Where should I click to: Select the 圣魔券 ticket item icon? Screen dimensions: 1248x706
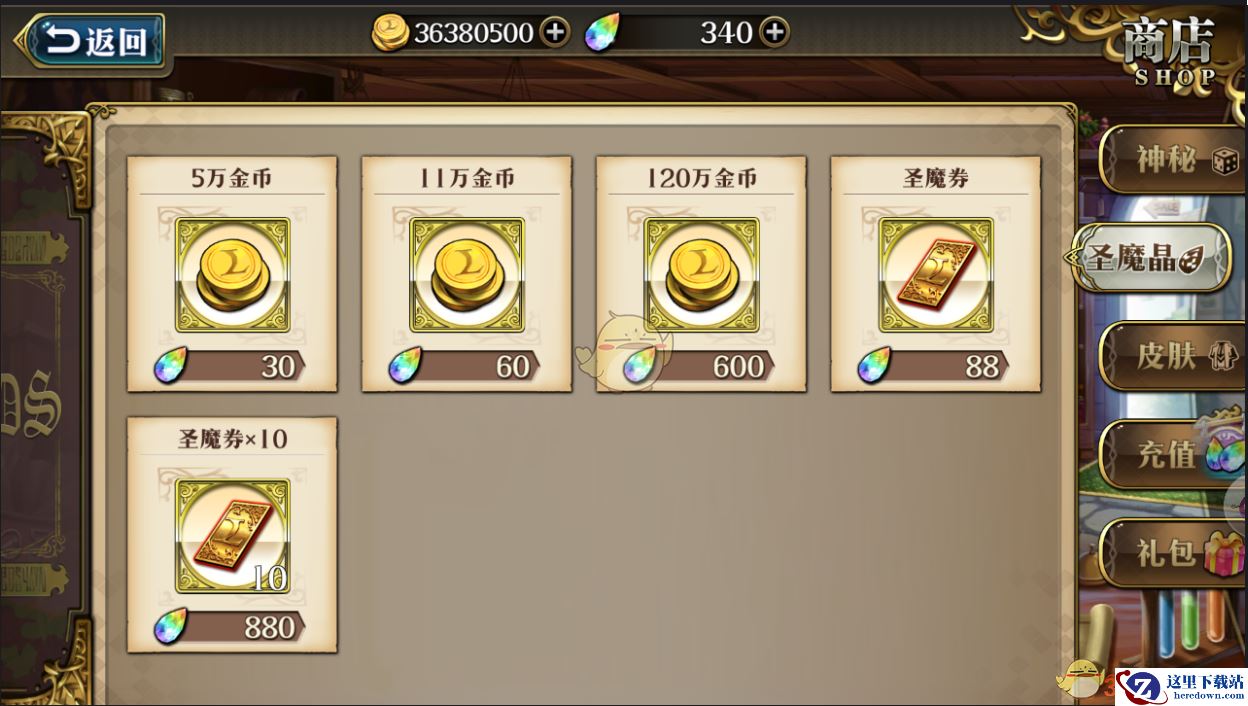tap(936, 275)
